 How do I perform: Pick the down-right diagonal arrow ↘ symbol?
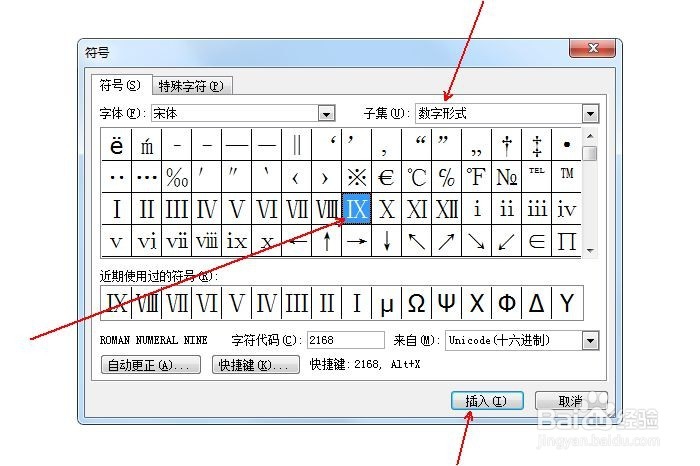pos(477,241)
